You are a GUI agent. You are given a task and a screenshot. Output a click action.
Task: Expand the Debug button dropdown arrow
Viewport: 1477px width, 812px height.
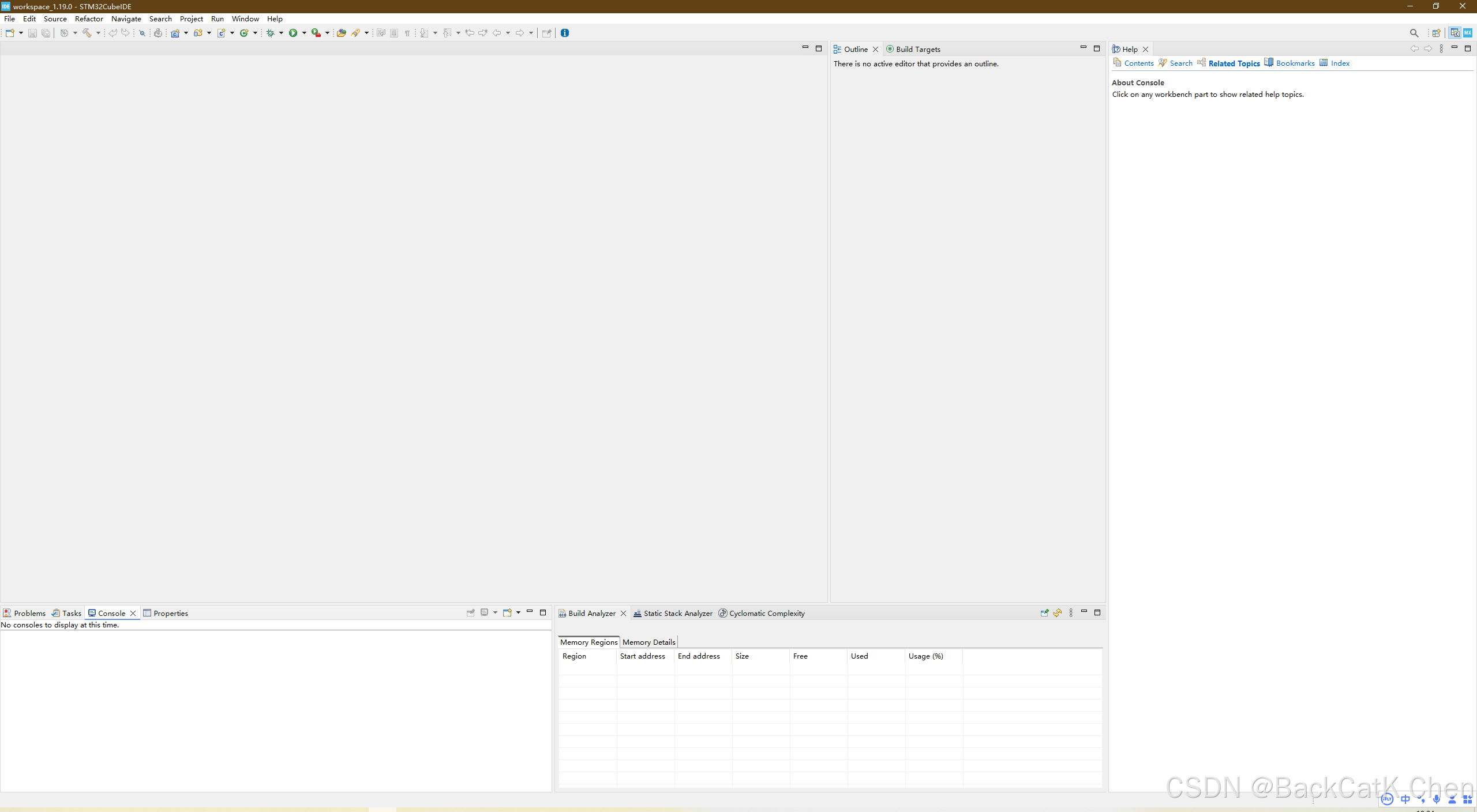[x=281, y=33]
